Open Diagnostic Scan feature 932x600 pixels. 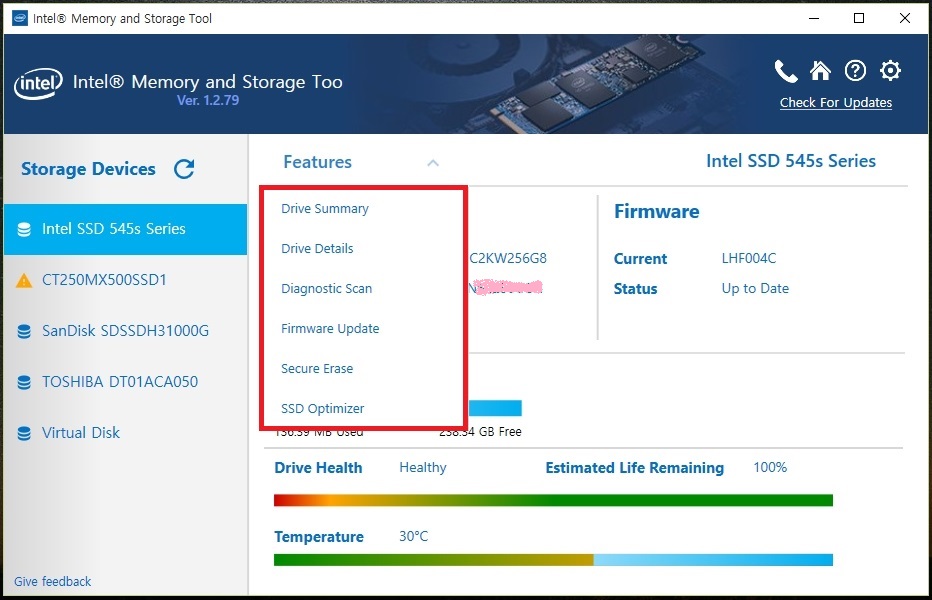point(326,288)
